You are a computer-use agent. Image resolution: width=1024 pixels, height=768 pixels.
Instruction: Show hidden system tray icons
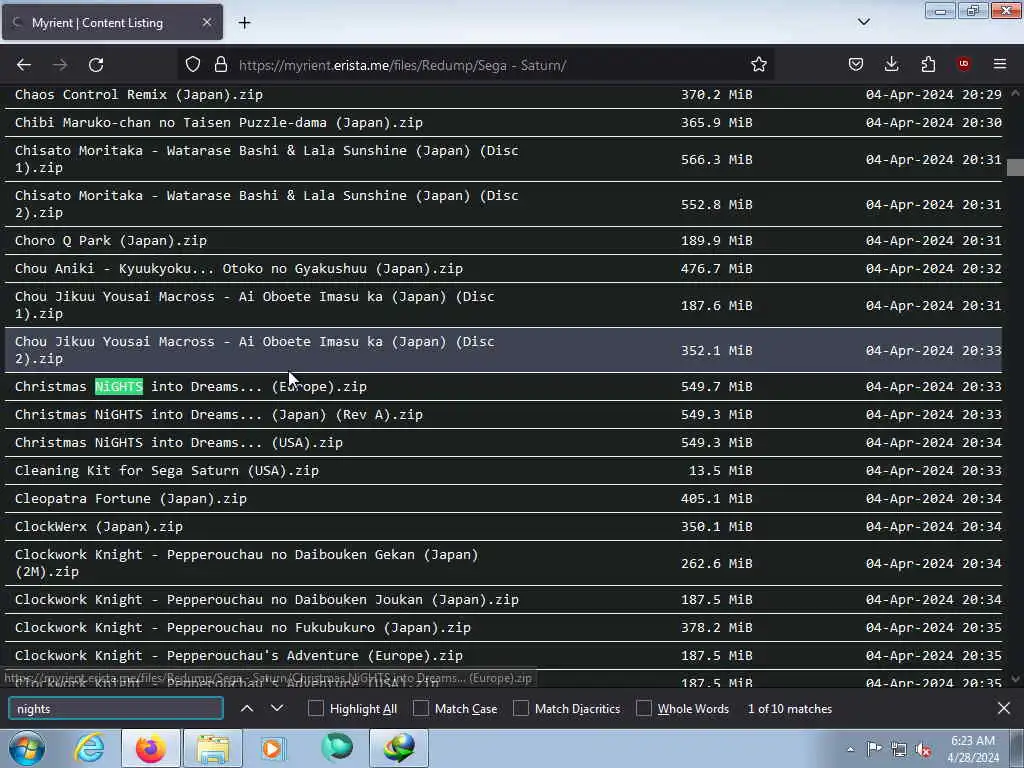coord(850,749)
